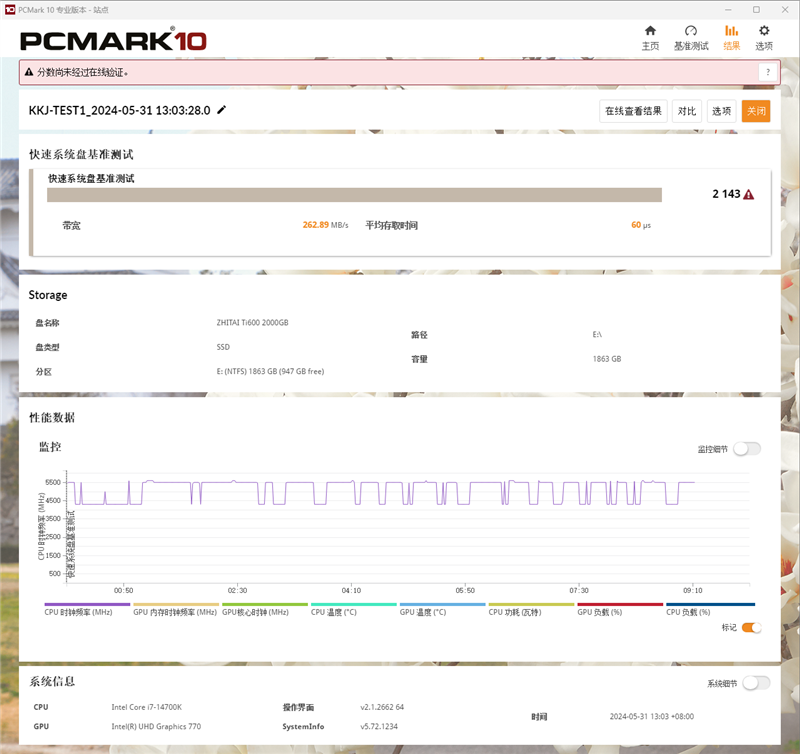Turn off the 标记 markers switch
Screen dimensions: 800x754
point(752,627)
